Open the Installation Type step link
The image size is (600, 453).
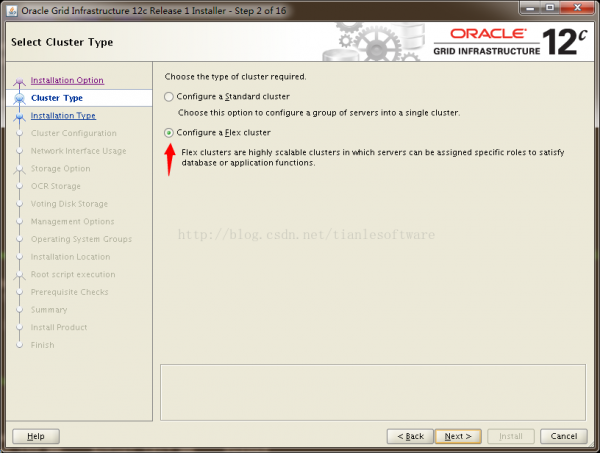click(63, 116)
